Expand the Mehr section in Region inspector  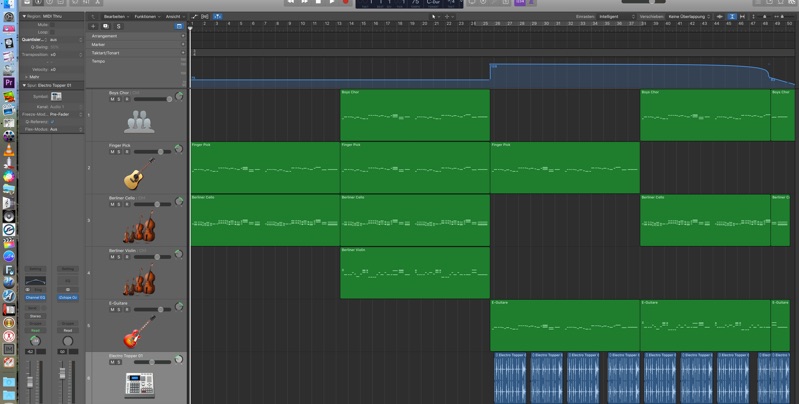point(26,77)
